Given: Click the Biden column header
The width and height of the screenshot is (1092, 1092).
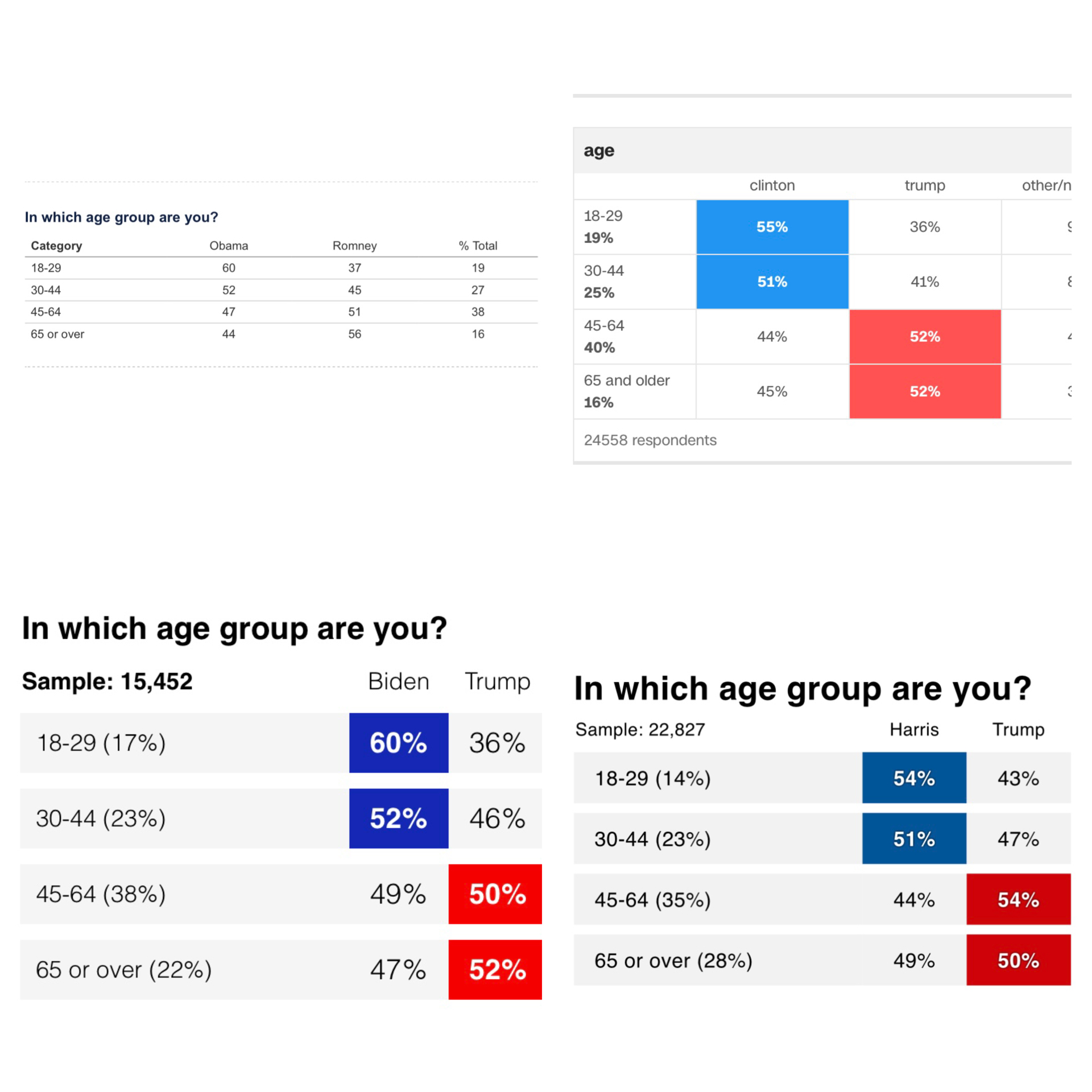Looking at the screenshot, I should pos(398,681).
